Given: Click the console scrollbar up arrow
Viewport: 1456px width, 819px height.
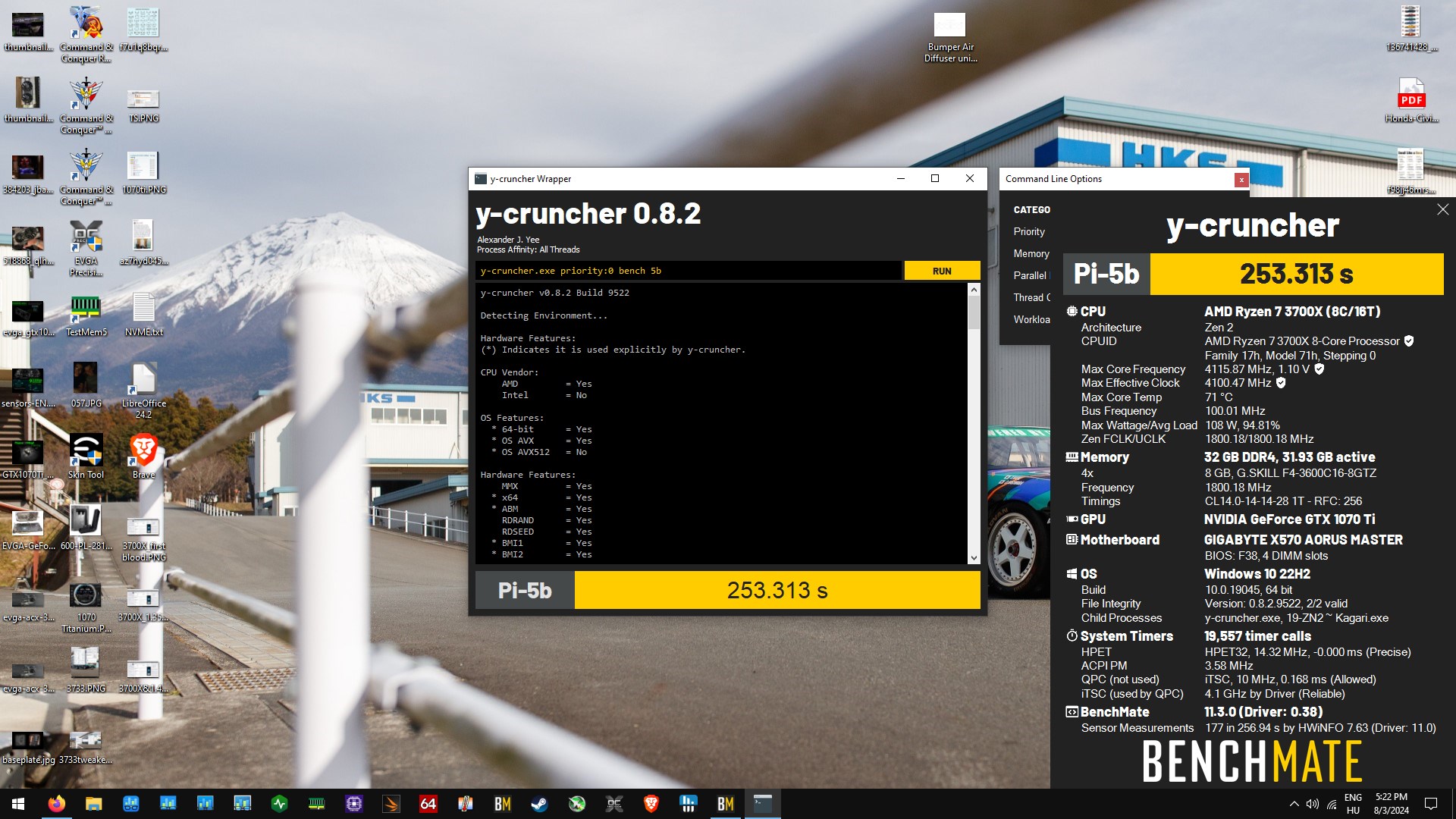Looking at the screenshot, I should pos(974,290).
